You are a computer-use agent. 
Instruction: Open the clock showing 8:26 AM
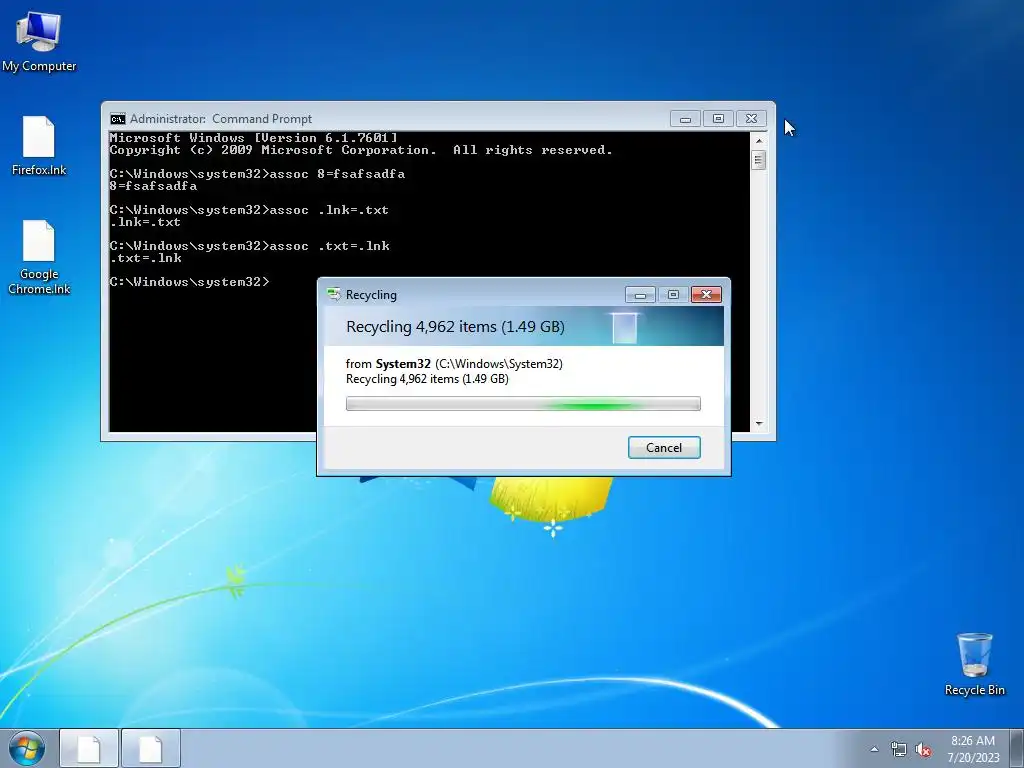click(973, 749)
